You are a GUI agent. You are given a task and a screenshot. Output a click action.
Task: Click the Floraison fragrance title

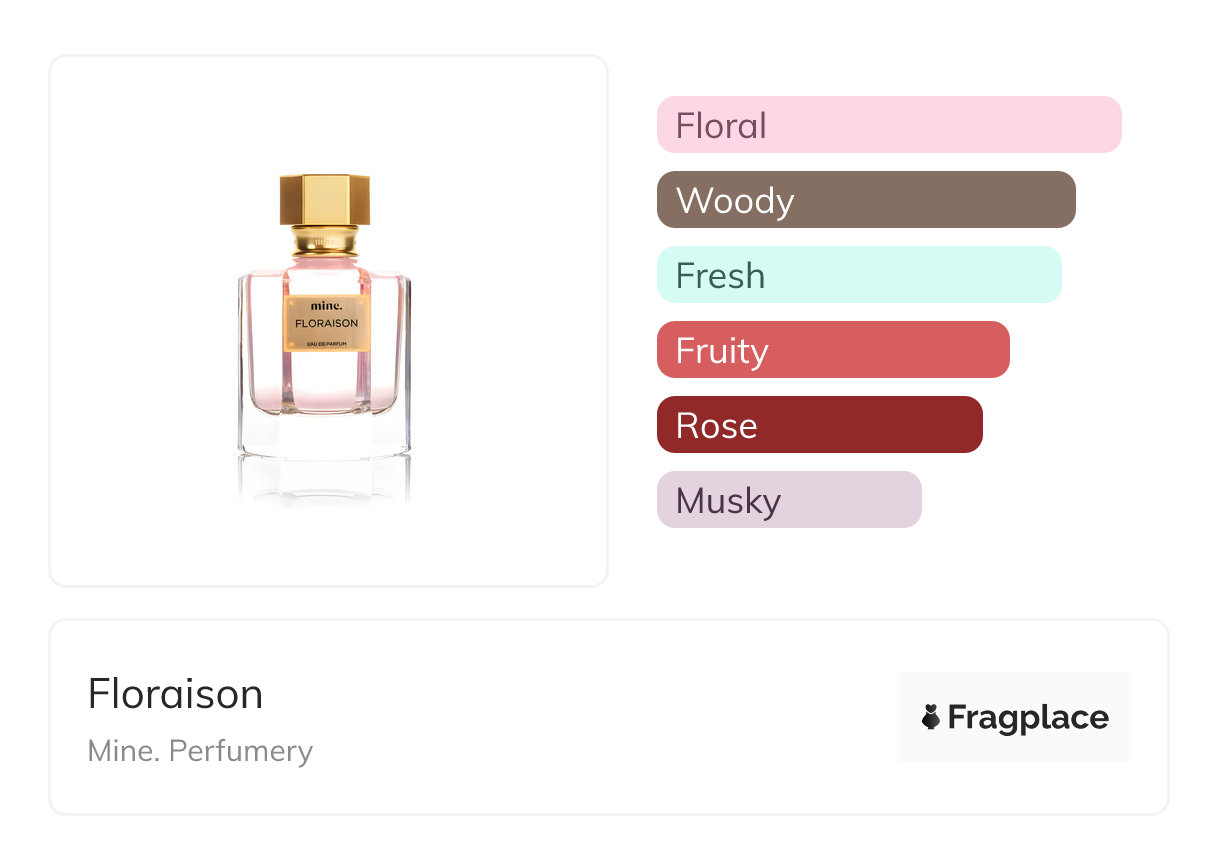[175, 694]
